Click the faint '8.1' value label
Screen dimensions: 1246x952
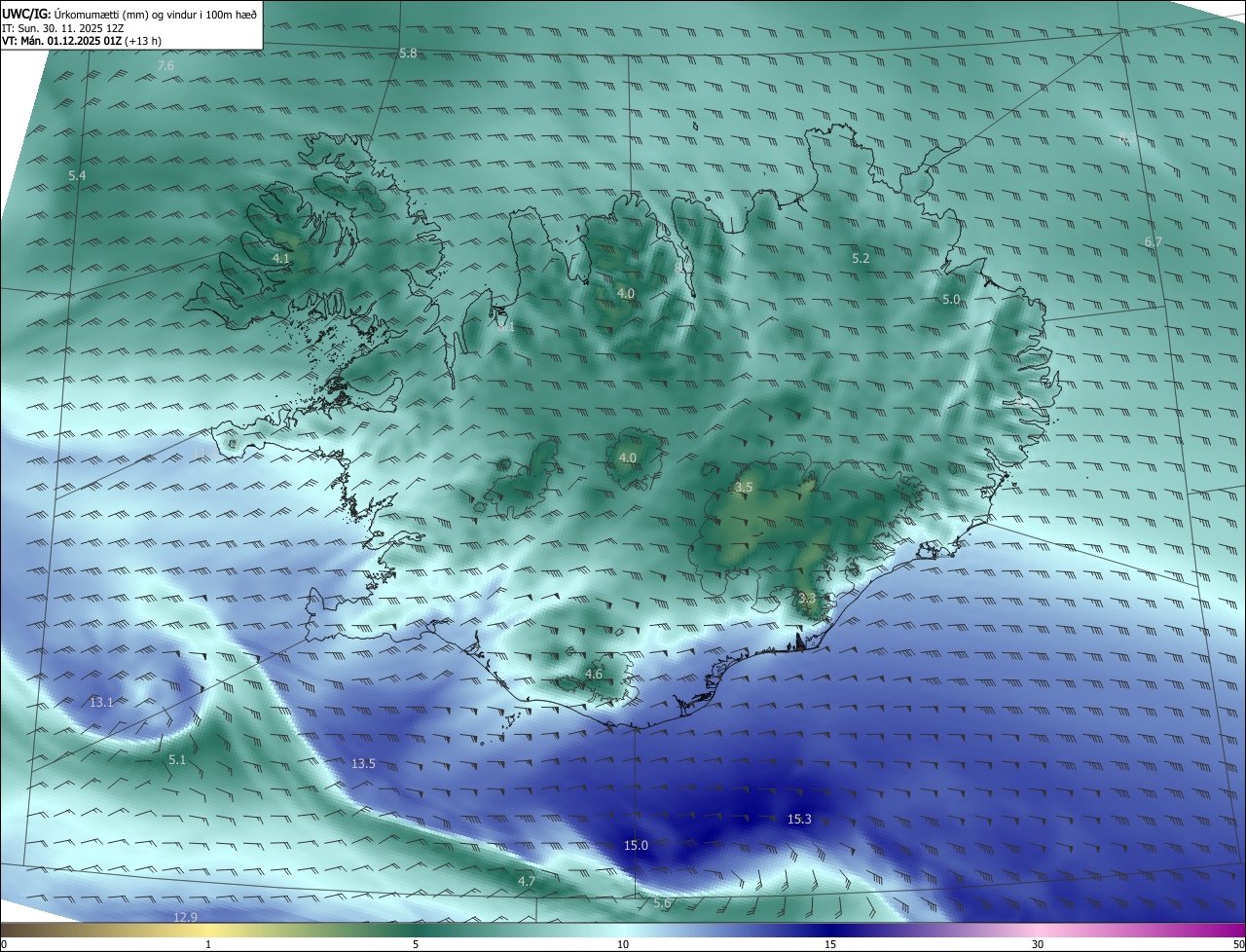point(506,327)
